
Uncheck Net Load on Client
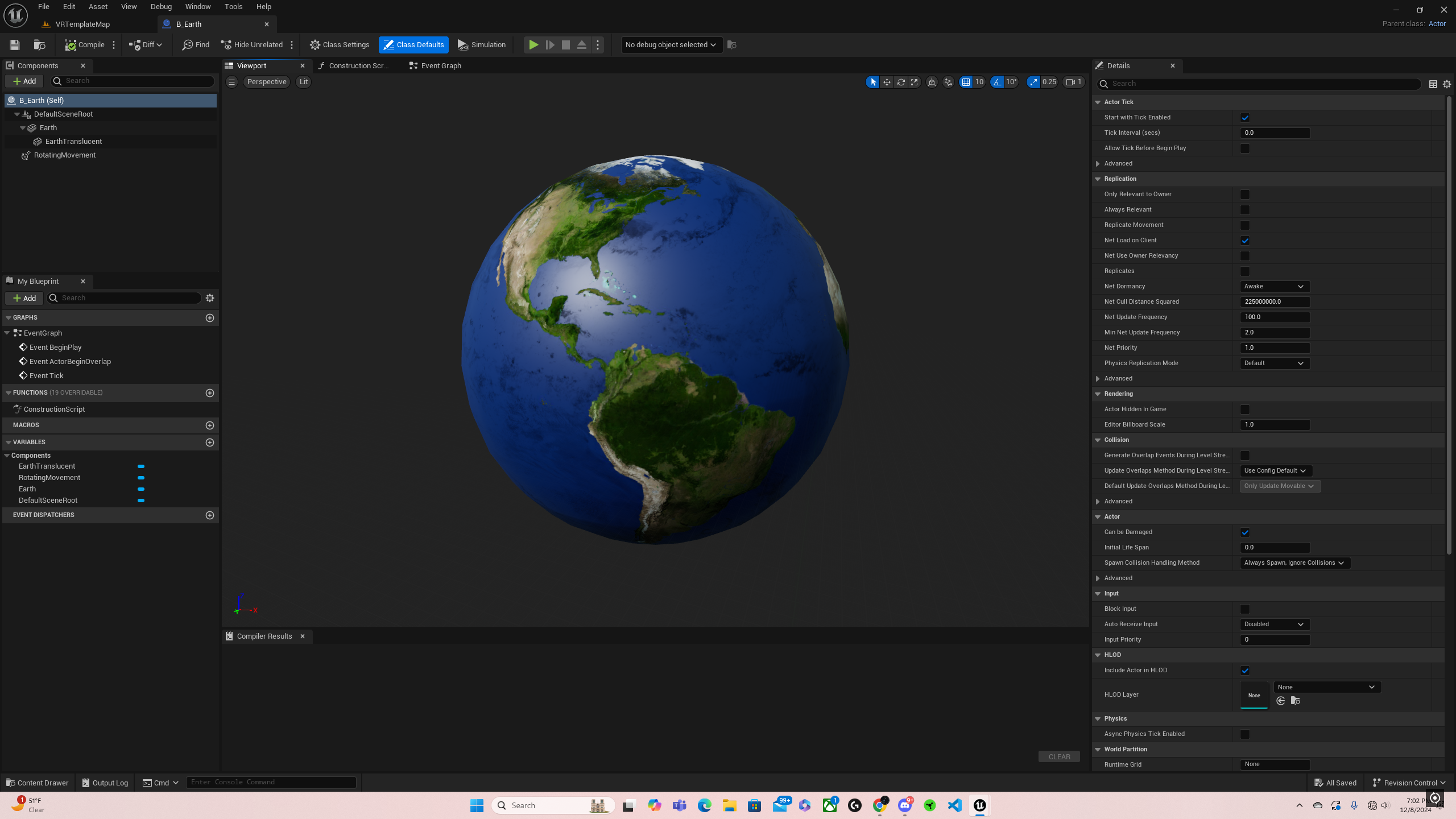click(1245, 241)
